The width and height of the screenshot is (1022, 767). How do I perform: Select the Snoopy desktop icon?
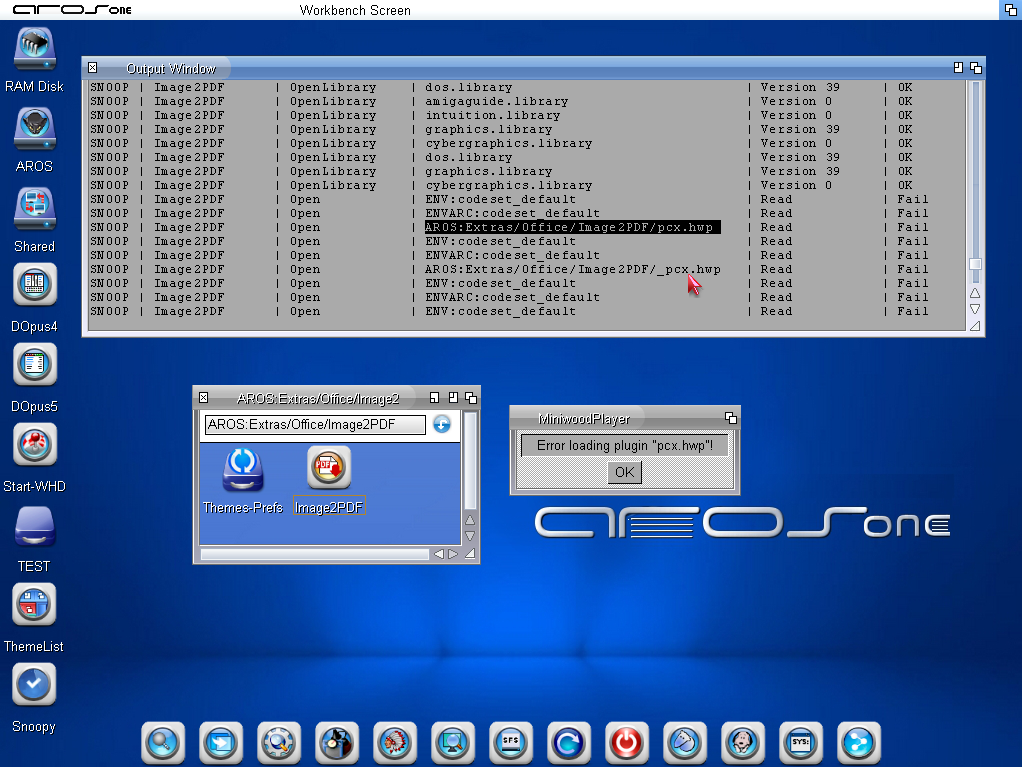click(x=34, y=685)
